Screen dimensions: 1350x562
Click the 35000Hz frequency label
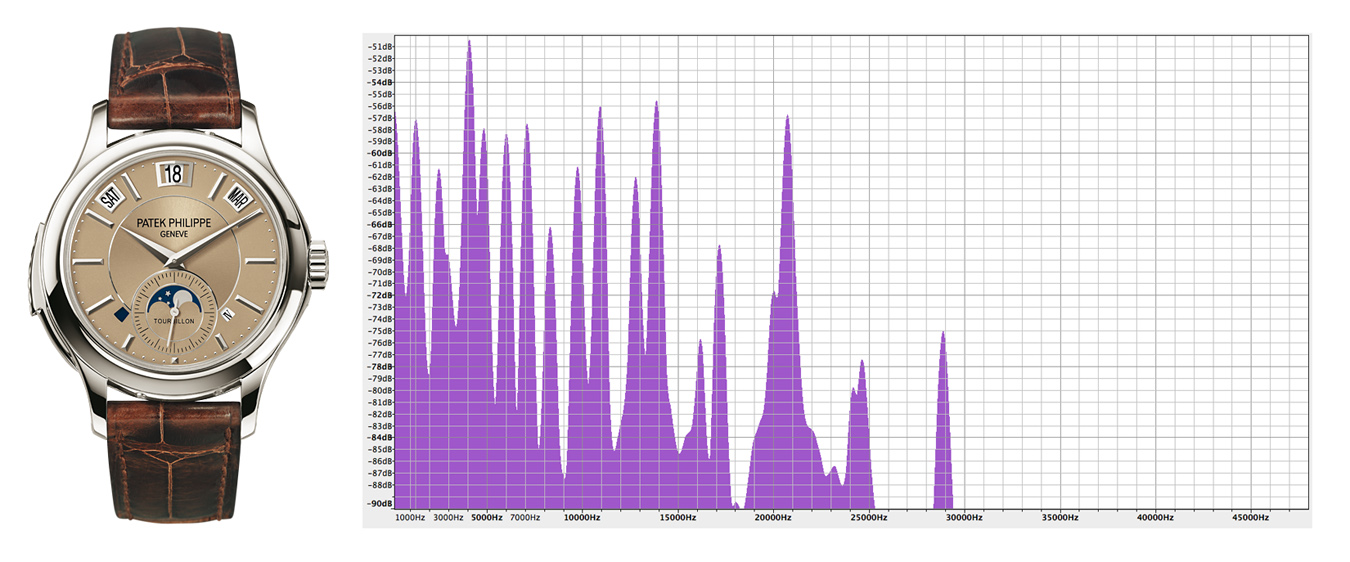click(x=1059, y=518)
